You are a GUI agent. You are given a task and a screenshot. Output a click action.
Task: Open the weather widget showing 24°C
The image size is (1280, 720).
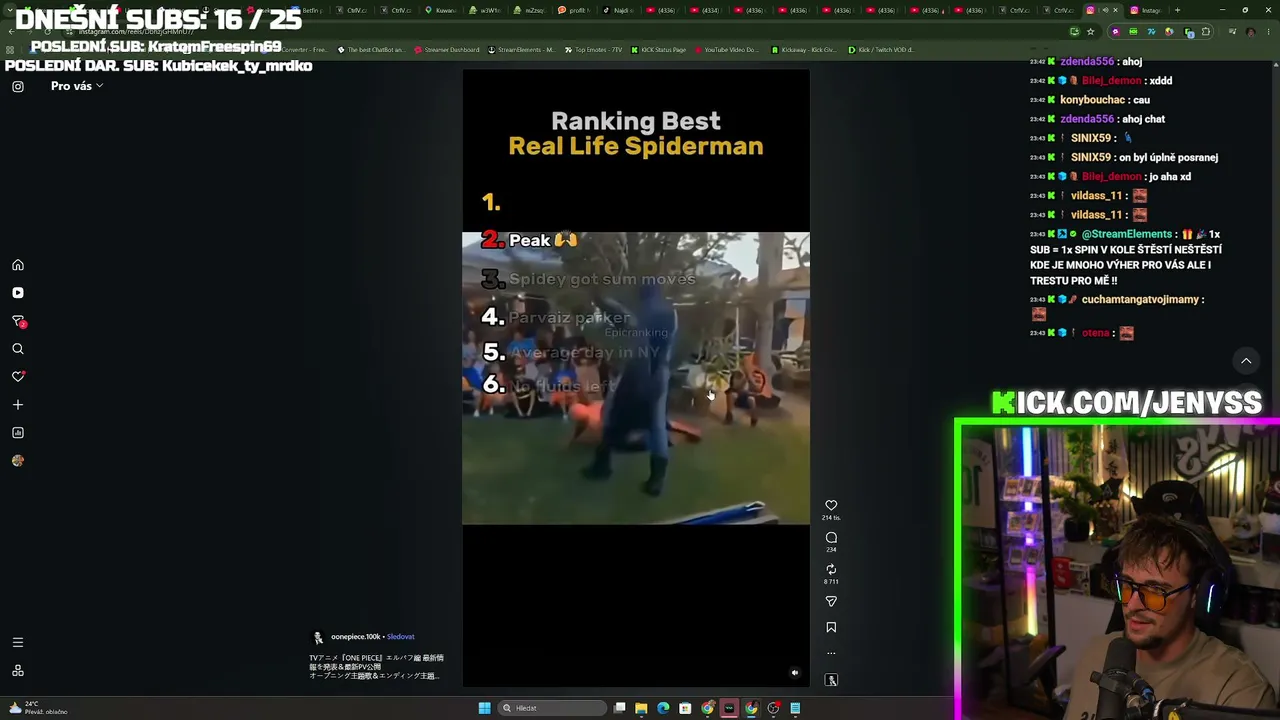coord(36,707)
